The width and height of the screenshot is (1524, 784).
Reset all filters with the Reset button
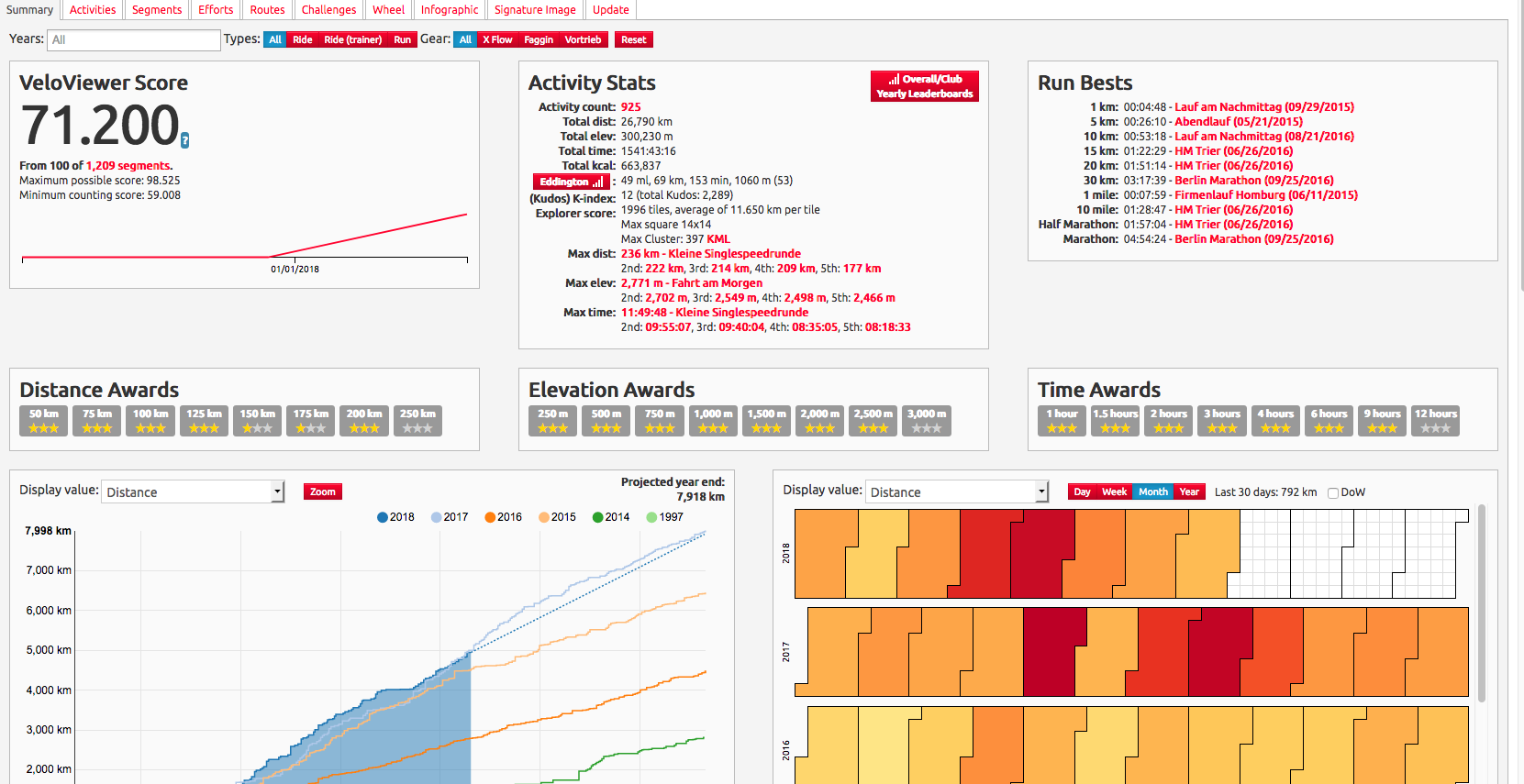(x=633, y=39)
